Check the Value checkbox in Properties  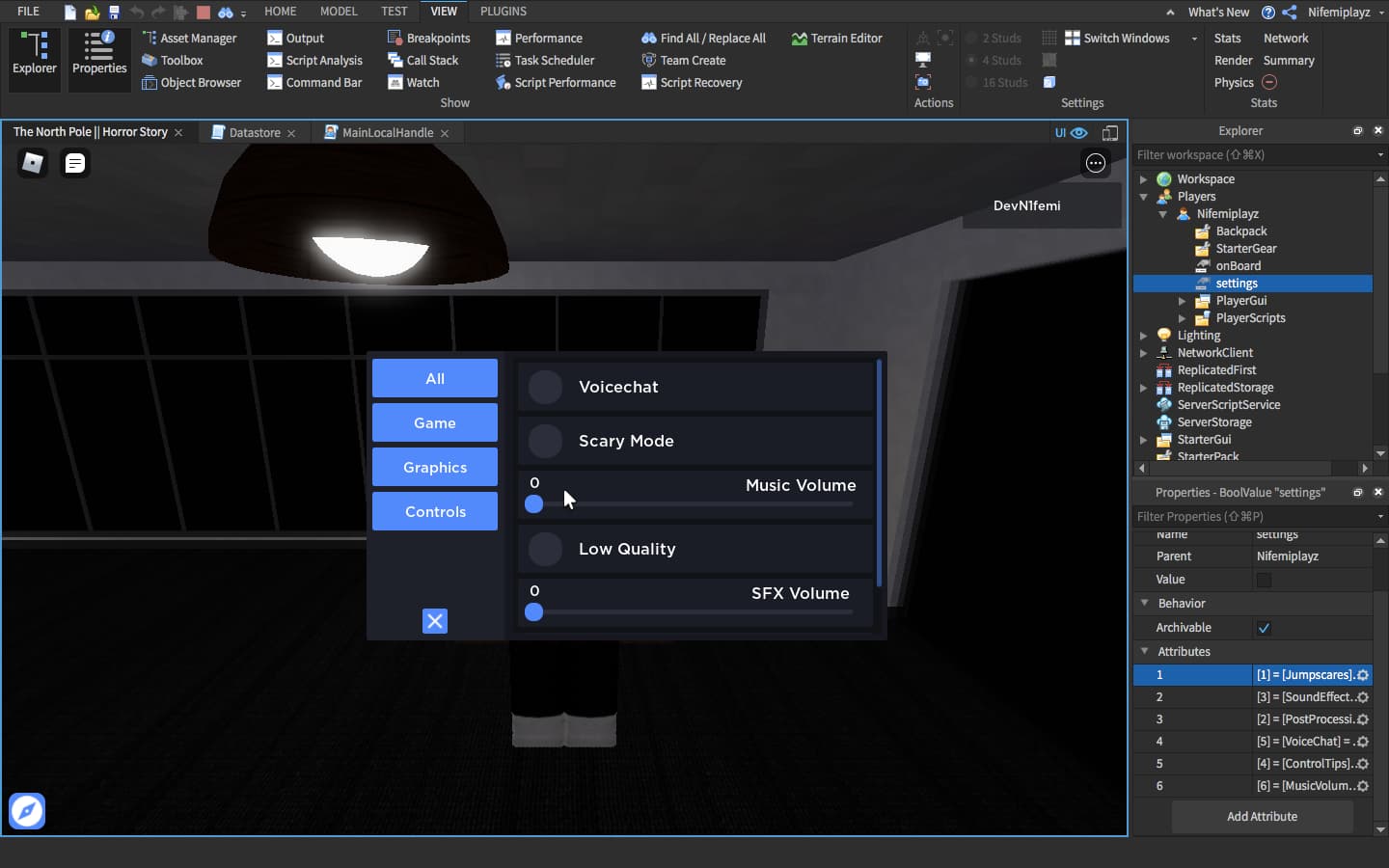pos(1264,580)
